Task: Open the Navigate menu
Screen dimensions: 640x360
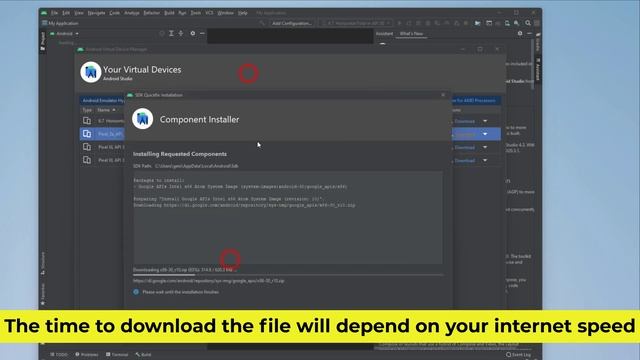Action: (x=96, y=13)
